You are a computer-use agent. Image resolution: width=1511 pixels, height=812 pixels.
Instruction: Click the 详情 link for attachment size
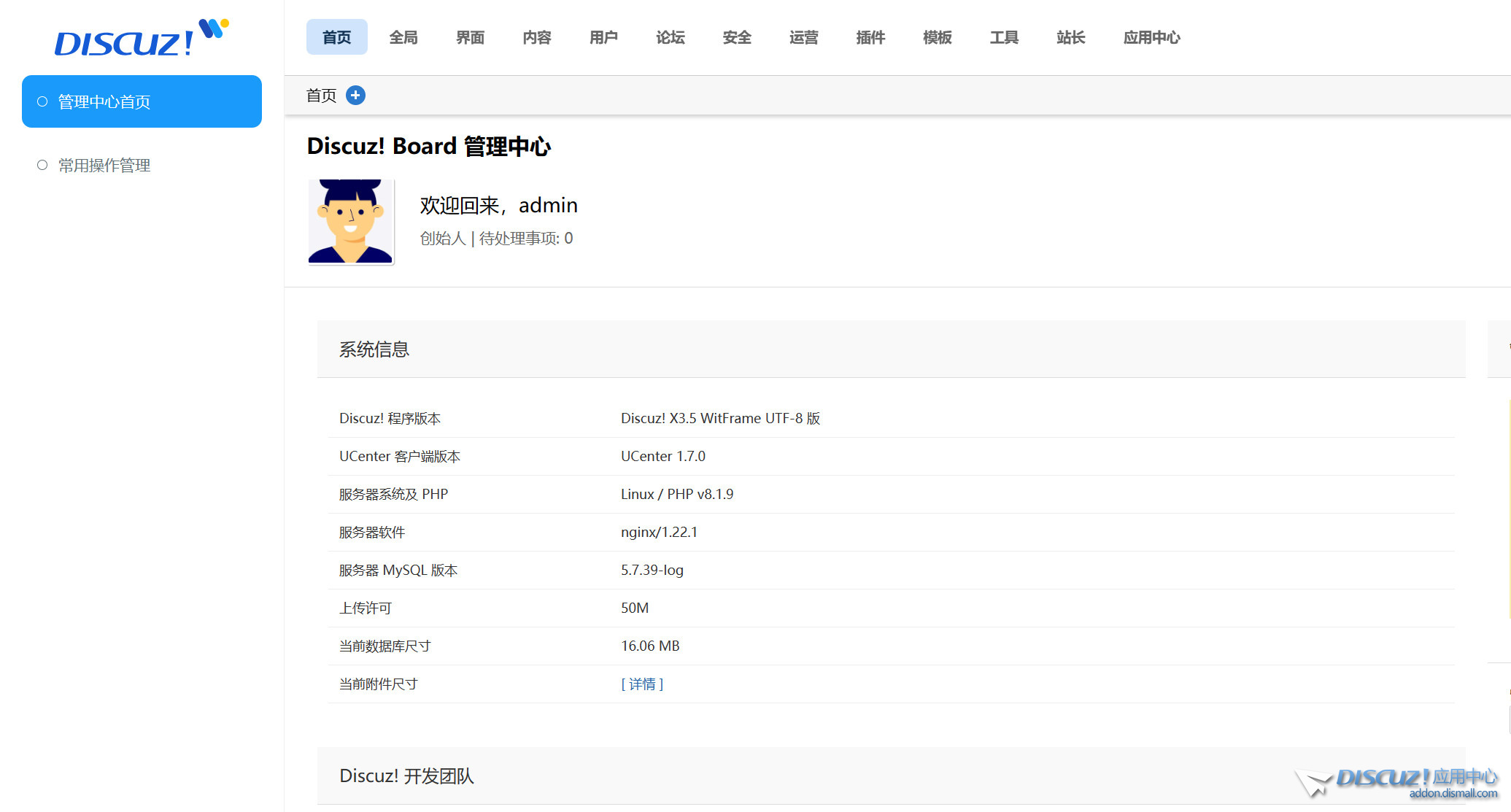pyautogui.click(x=642, y=684)
